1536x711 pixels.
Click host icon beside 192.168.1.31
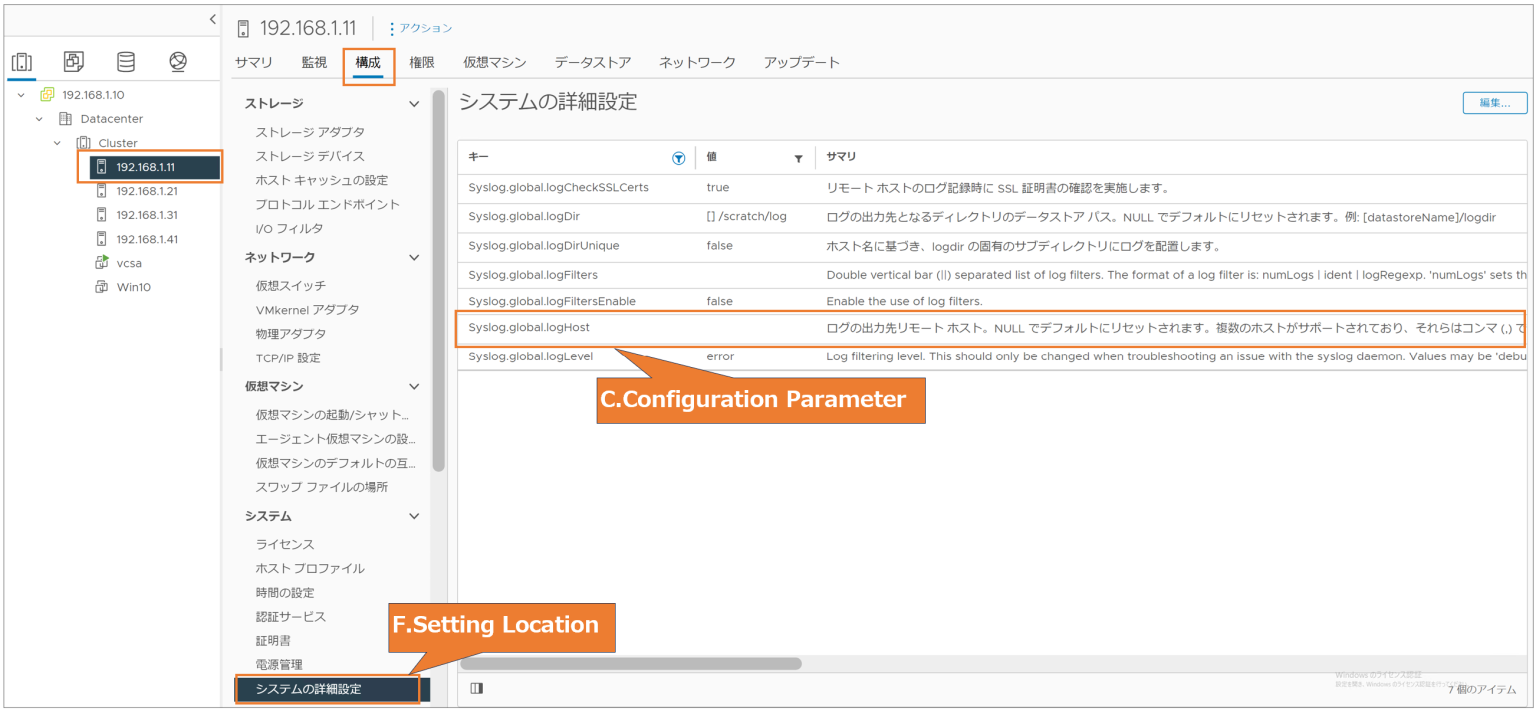point(101,215)
